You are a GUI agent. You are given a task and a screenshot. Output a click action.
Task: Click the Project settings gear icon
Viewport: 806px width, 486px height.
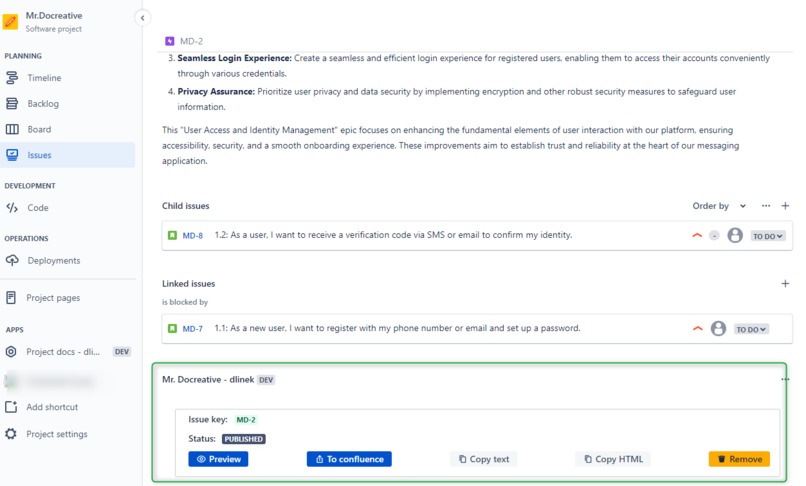11,434
